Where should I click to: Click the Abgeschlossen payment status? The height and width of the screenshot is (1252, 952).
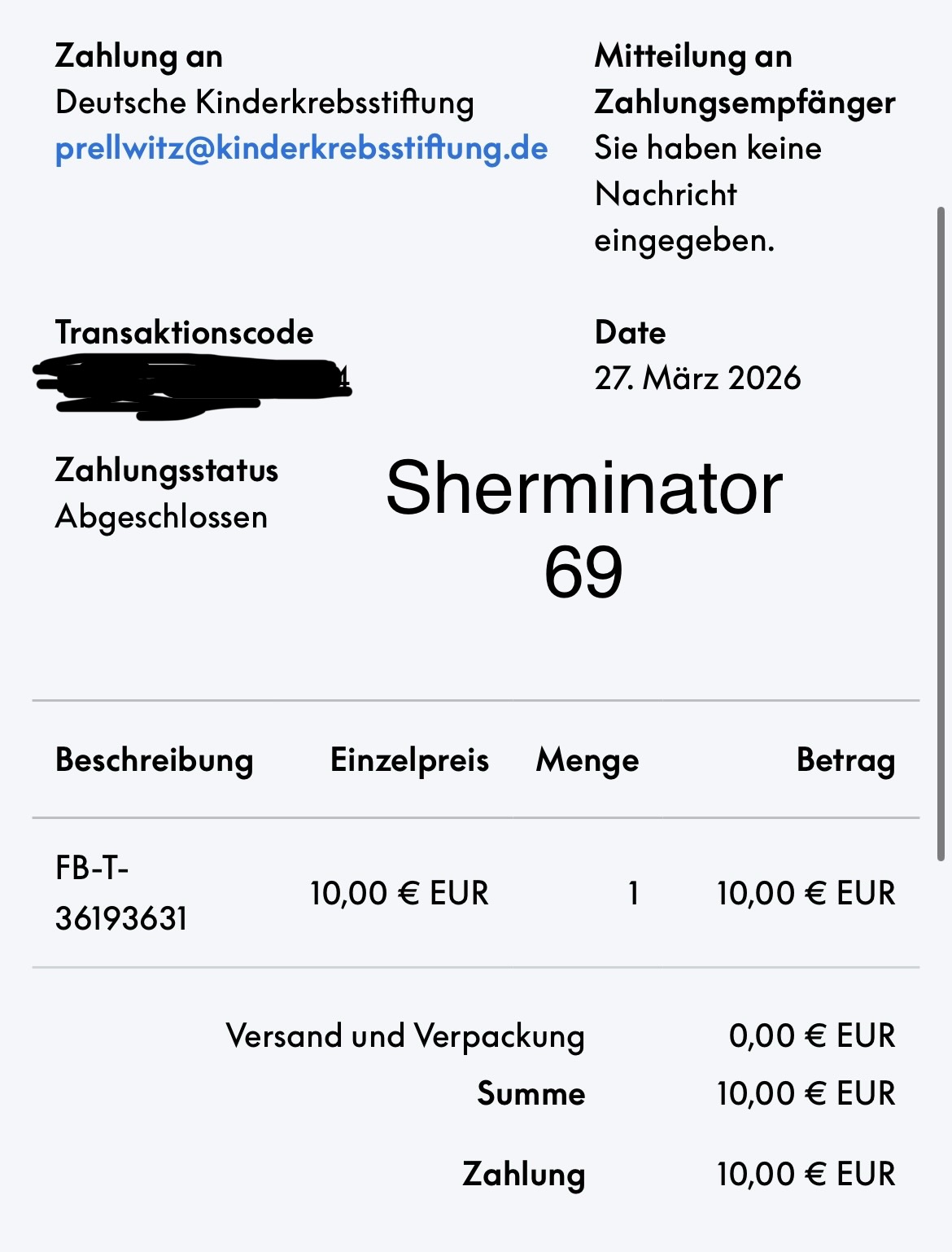pos(161,517)
